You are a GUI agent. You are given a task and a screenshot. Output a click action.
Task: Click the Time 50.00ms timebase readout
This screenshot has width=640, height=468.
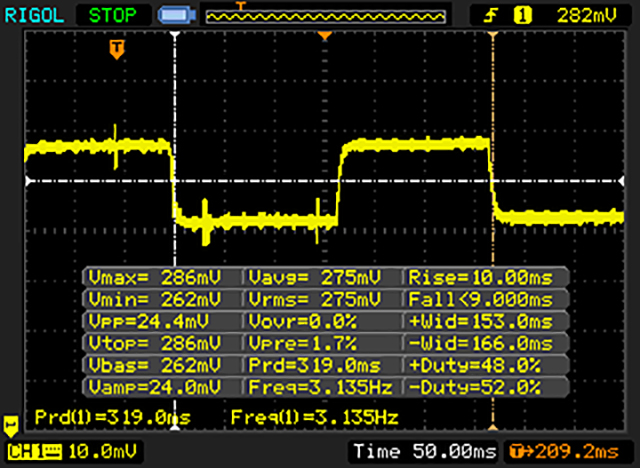coord(425,452)
